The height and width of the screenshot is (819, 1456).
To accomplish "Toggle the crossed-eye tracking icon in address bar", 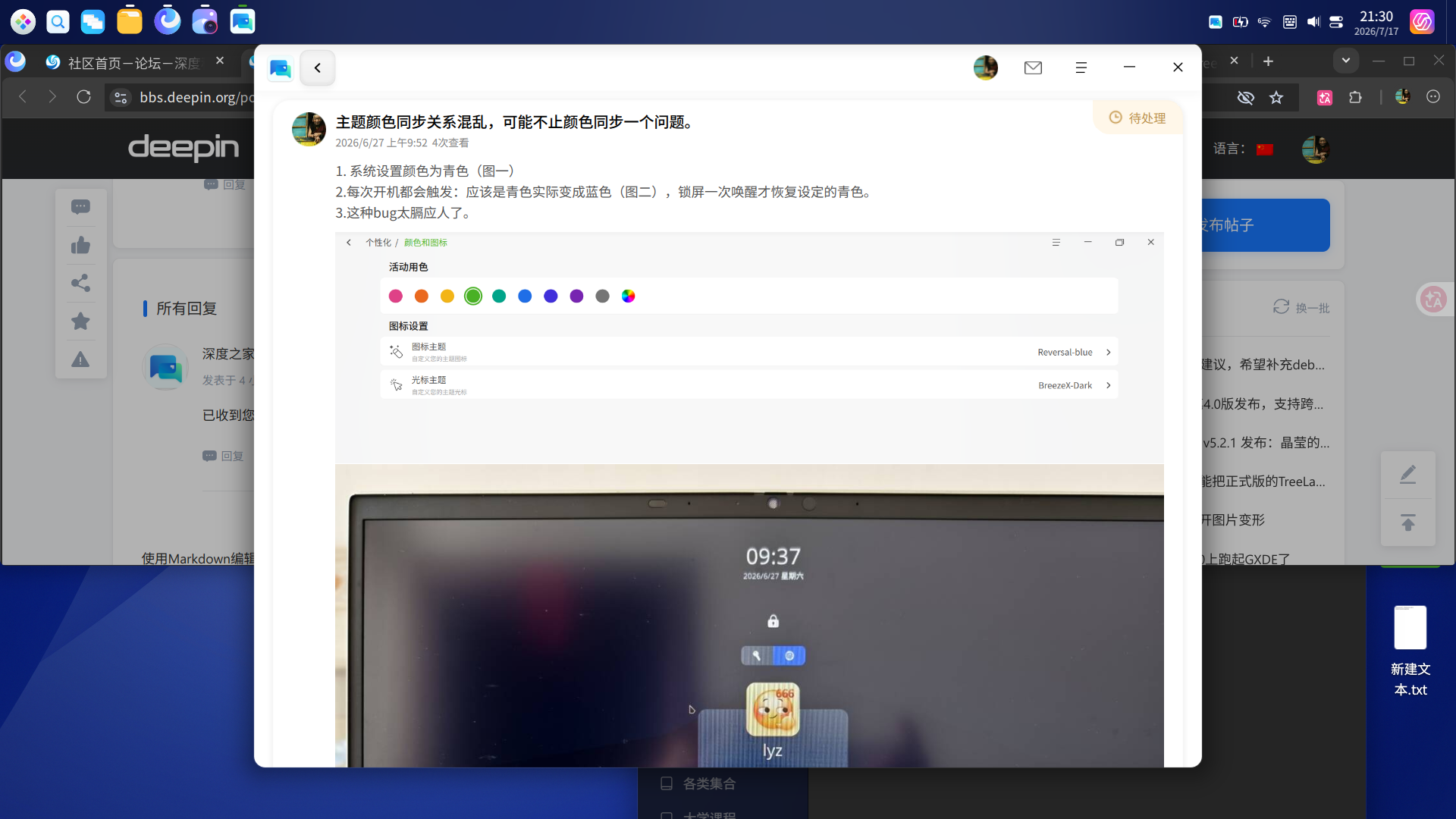I will click(x=1245, y=98).
